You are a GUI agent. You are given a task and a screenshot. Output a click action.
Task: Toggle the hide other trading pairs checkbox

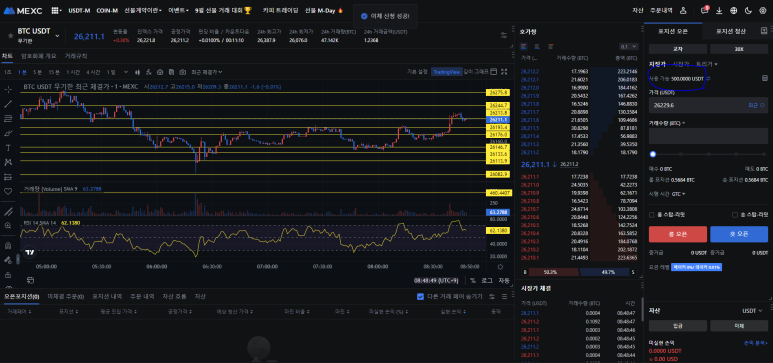[421, 296]
